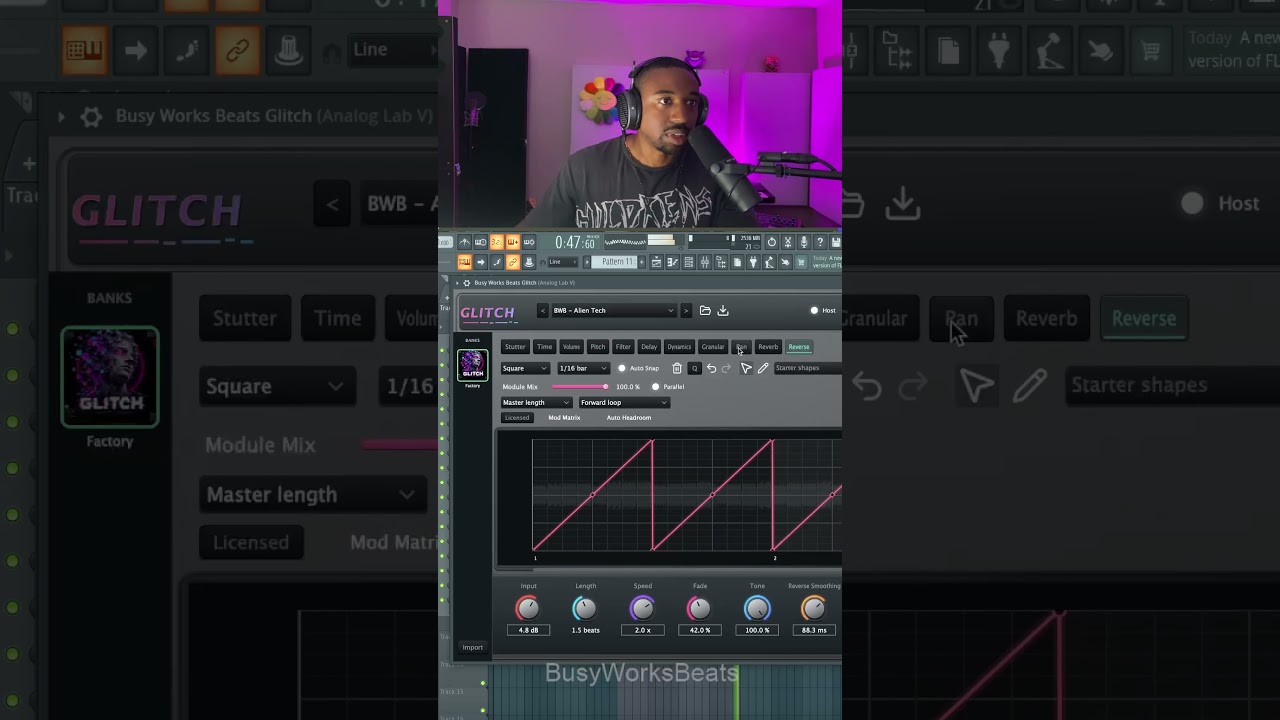This screenshot has height=720, width=1280.
Task: Click Auto Headroom
Action: (x=629, y=418)
